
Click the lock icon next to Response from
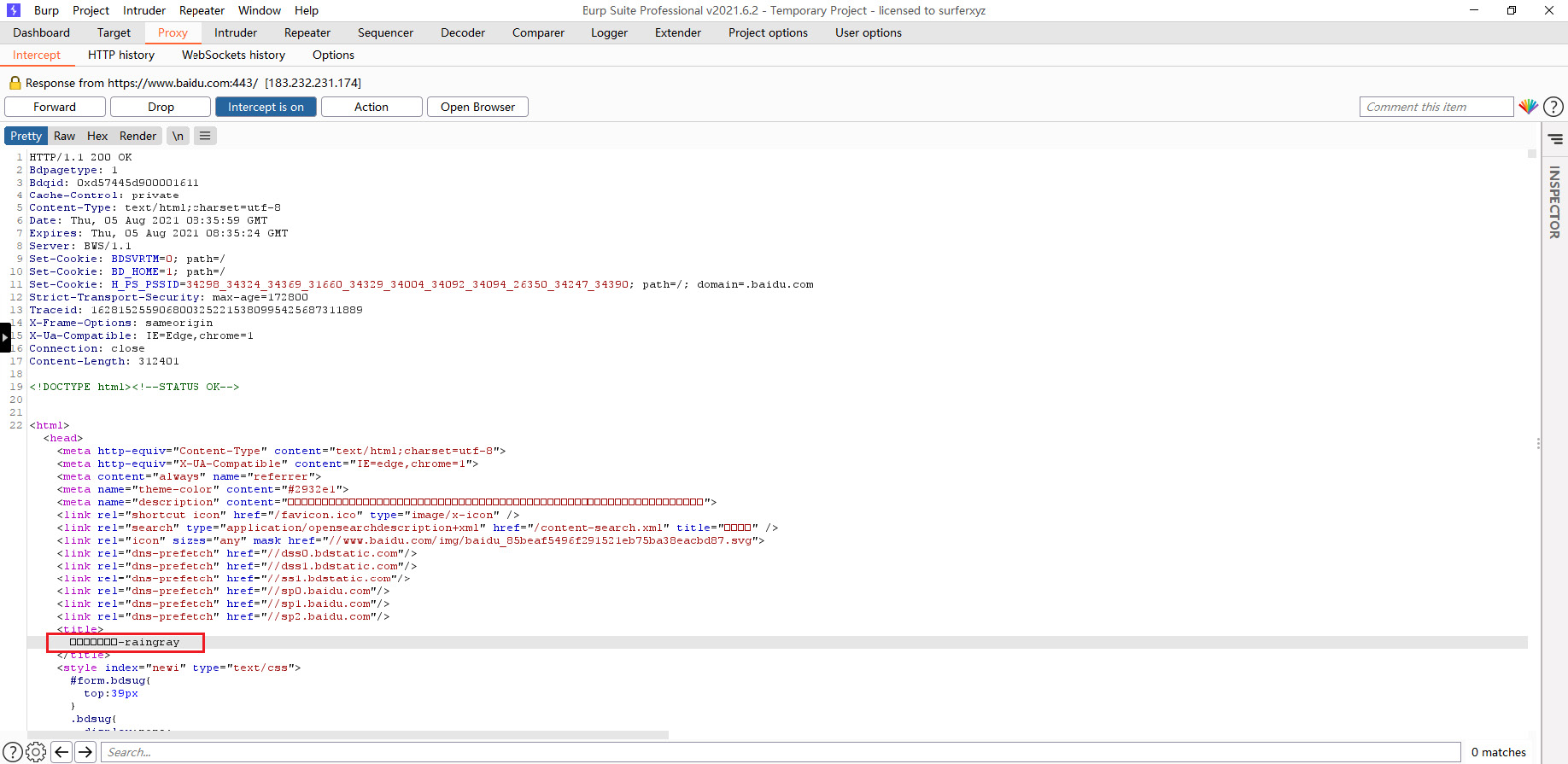[15, 83]
